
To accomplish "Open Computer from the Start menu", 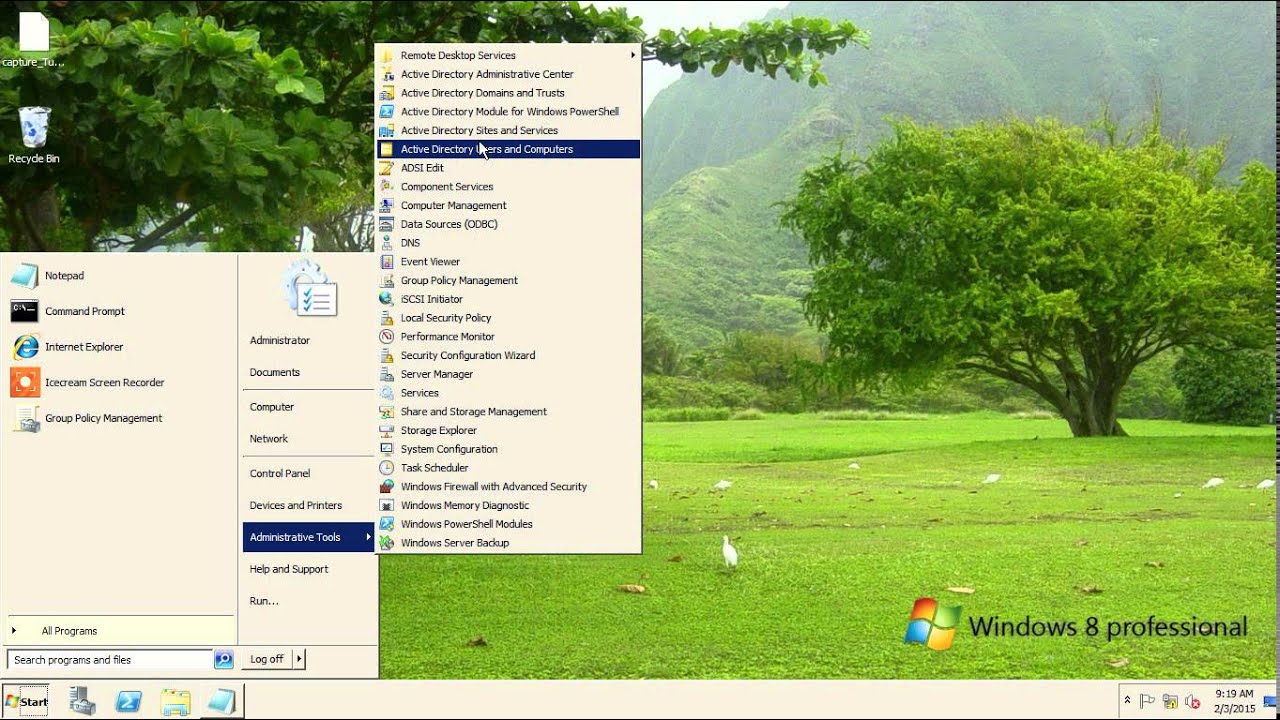I will [x=308, y=408].
